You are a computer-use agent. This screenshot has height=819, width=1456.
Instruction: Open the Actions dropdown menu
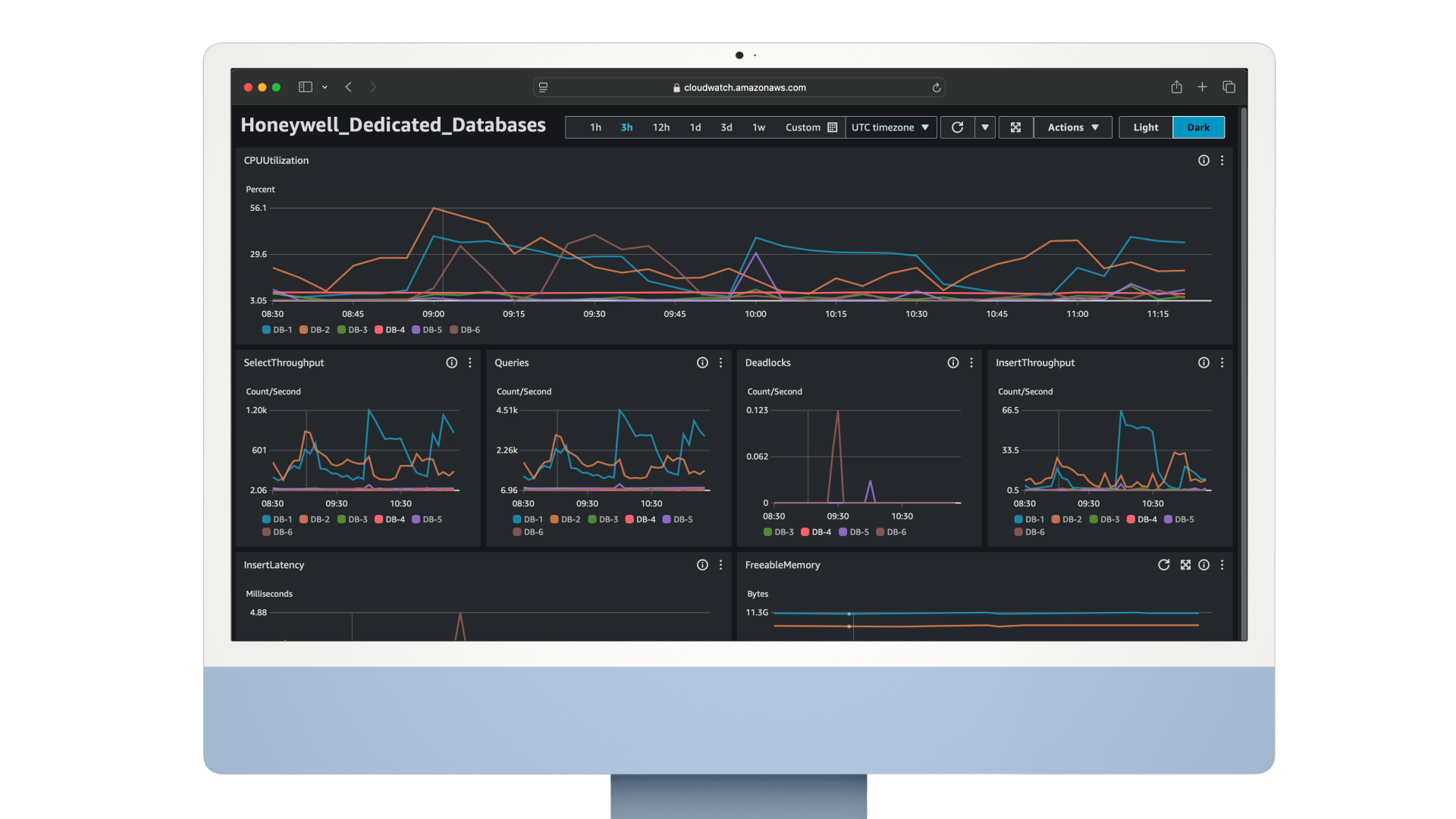(x=1073, y=127)
